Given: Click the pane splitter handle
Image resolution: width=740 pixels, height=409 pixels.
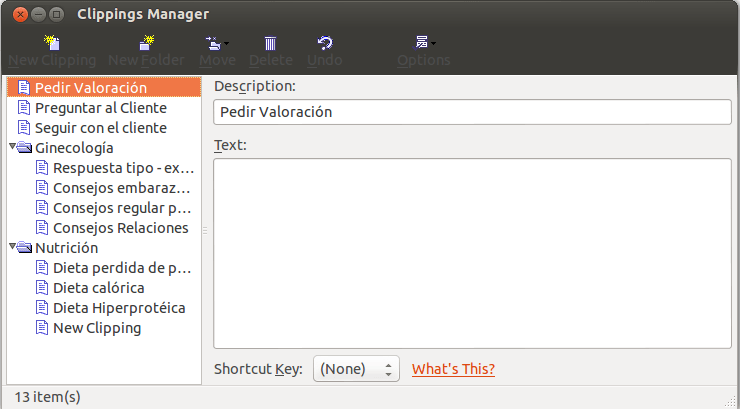Looking at the screenshot, I should (206, 230).
